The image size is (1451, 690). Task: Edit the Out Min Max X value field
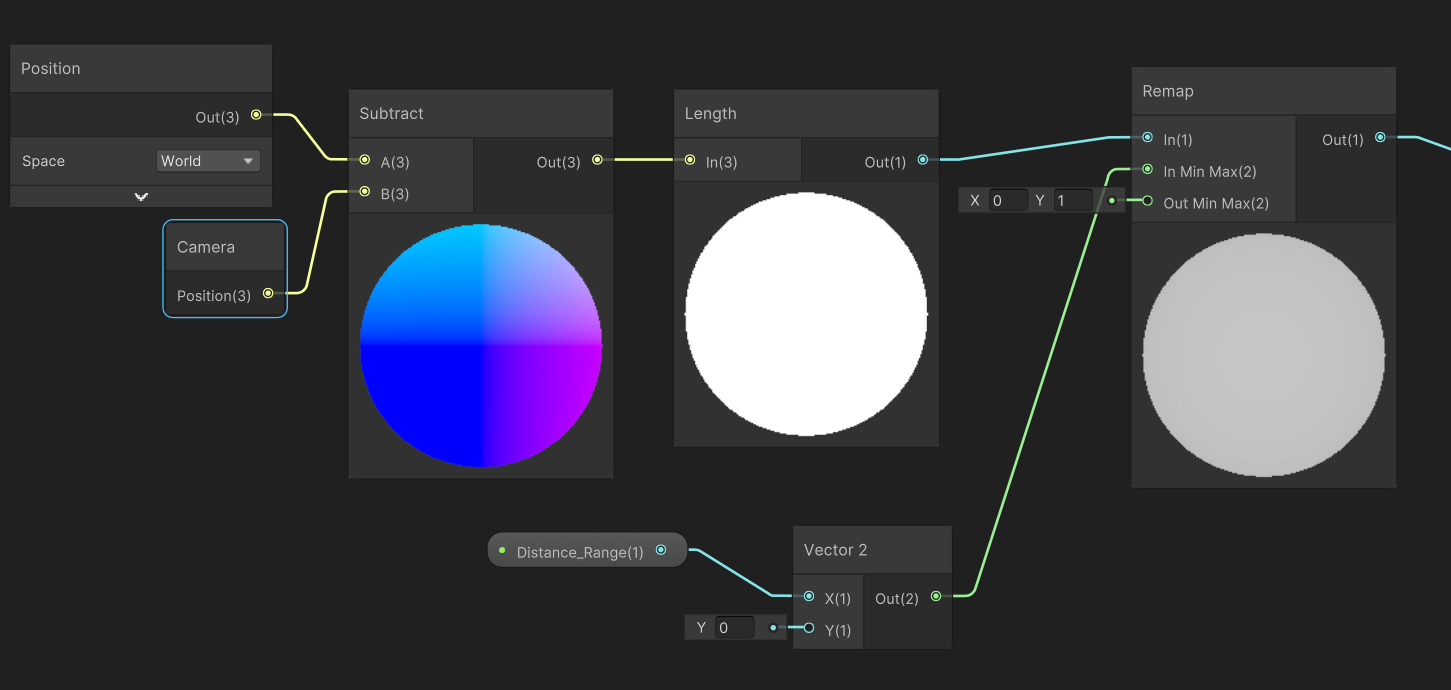coord(1008,201)
